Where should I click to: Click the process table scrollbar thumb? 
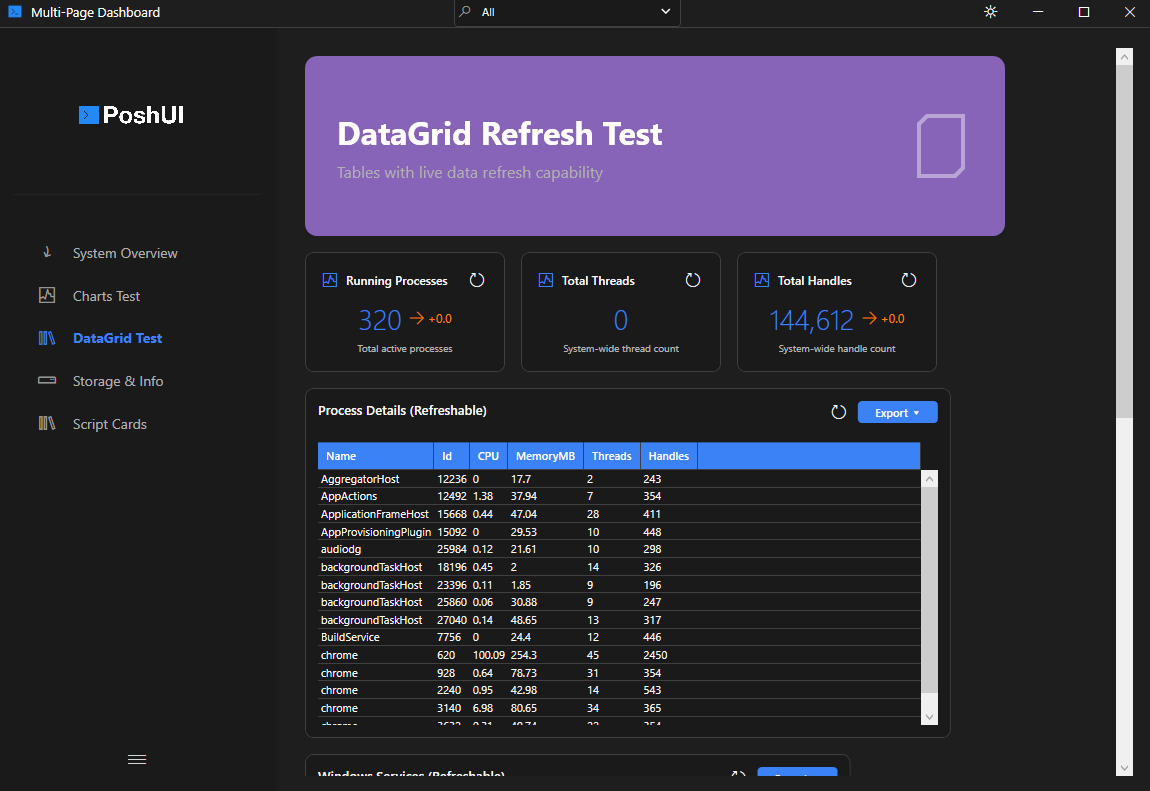point(929,589)
